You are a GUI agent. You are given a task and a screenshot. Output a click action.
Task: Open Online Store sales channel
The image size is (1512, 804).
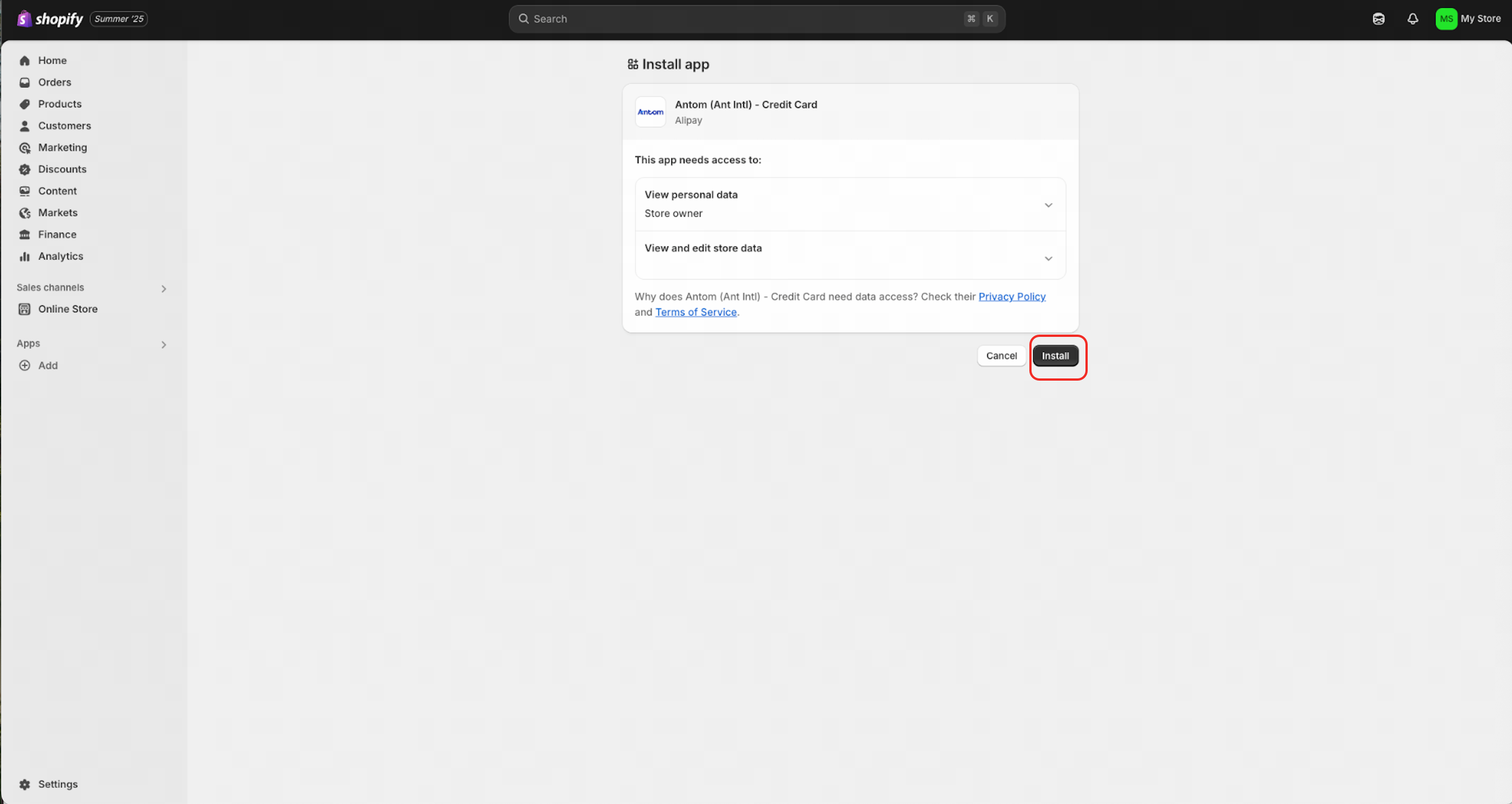point(67,309)
